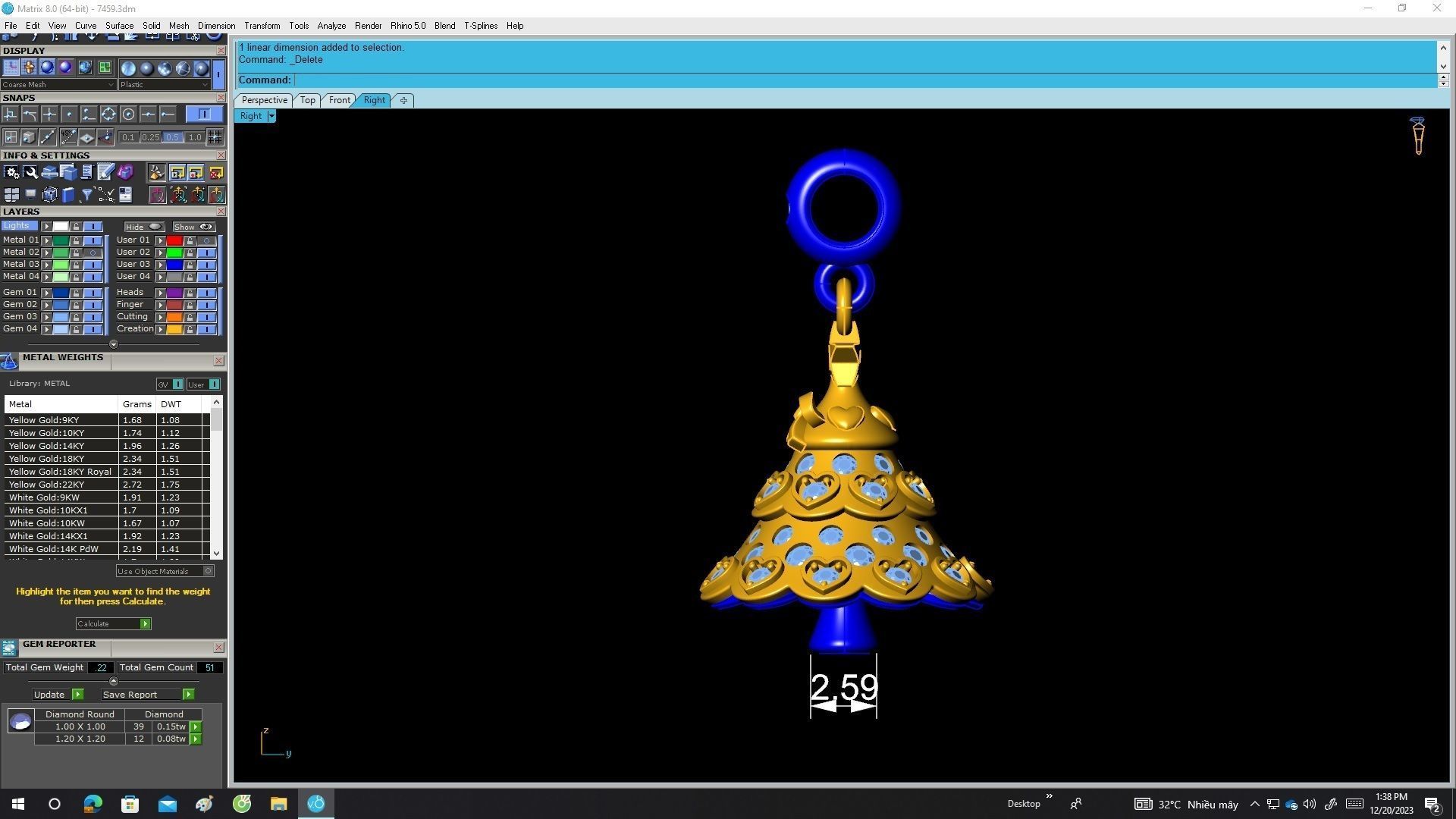Screen dimensions: 1456x819
Task: Toggle the snap grid icon beside 1.0
Action: click(x=215, y=137)
